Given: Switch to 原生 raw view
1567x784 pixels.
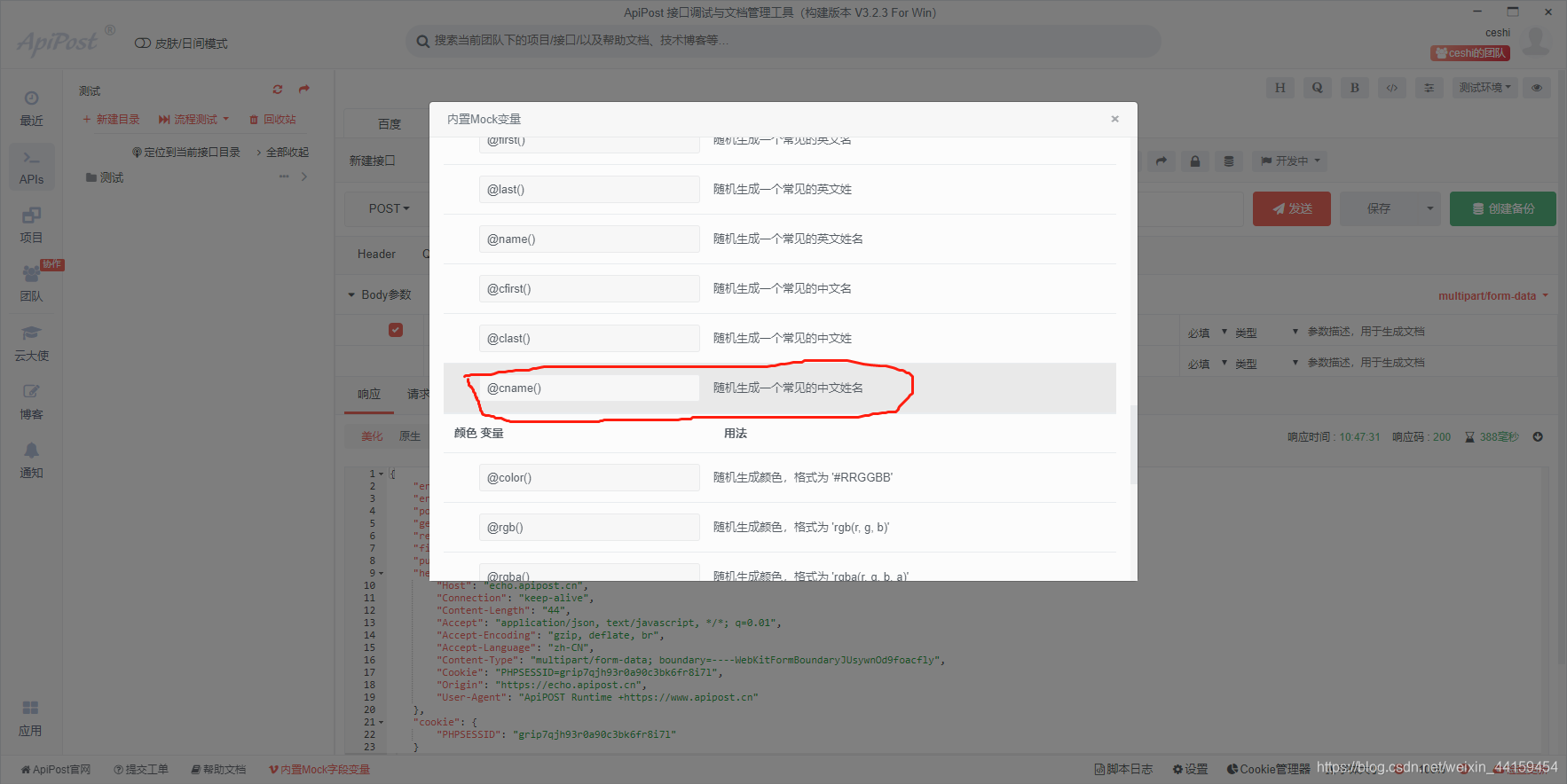Looking at the screenshot, I should point(410,436).
